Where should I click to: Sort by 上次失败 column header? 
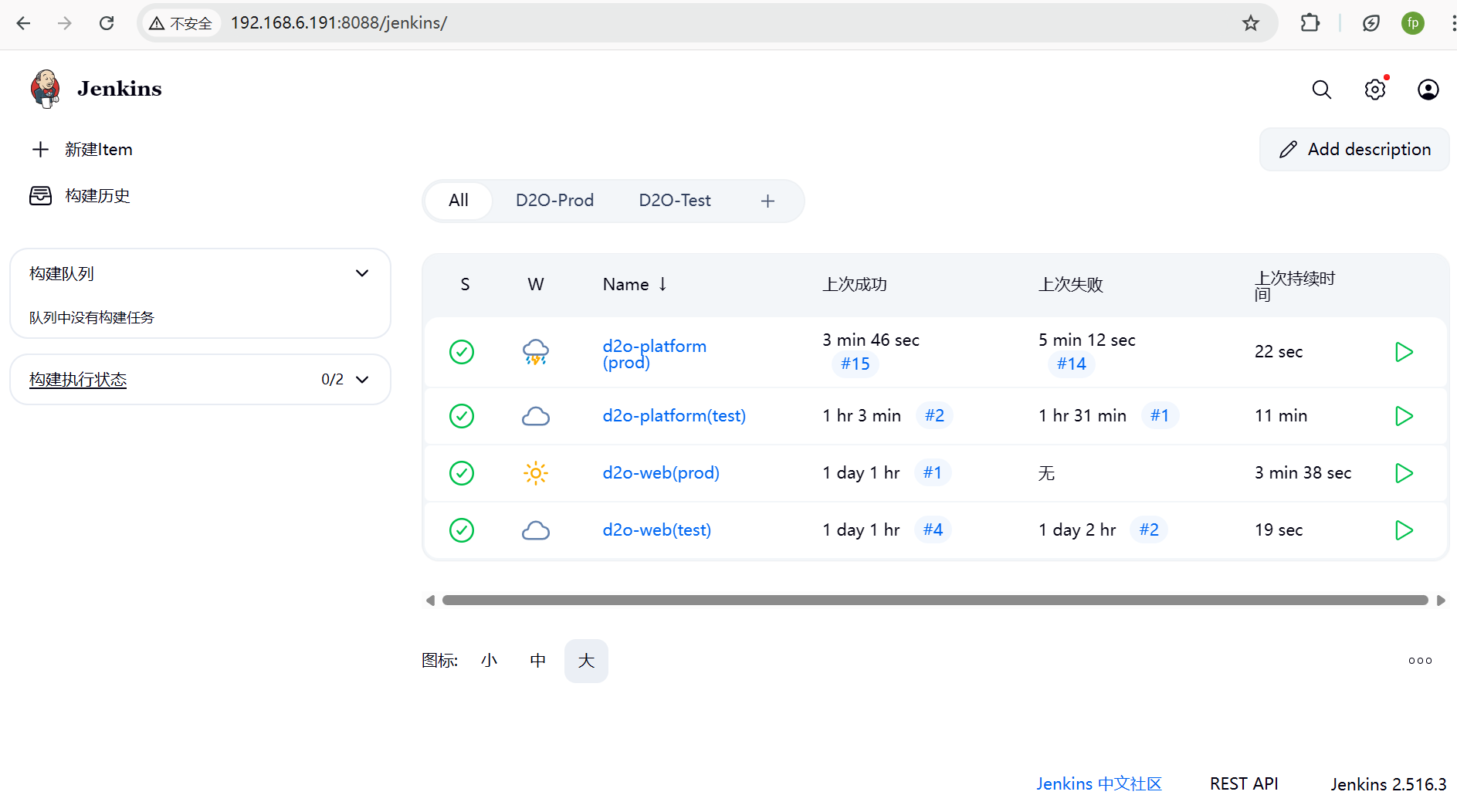pyautogui.click(x=1071, y=285)
